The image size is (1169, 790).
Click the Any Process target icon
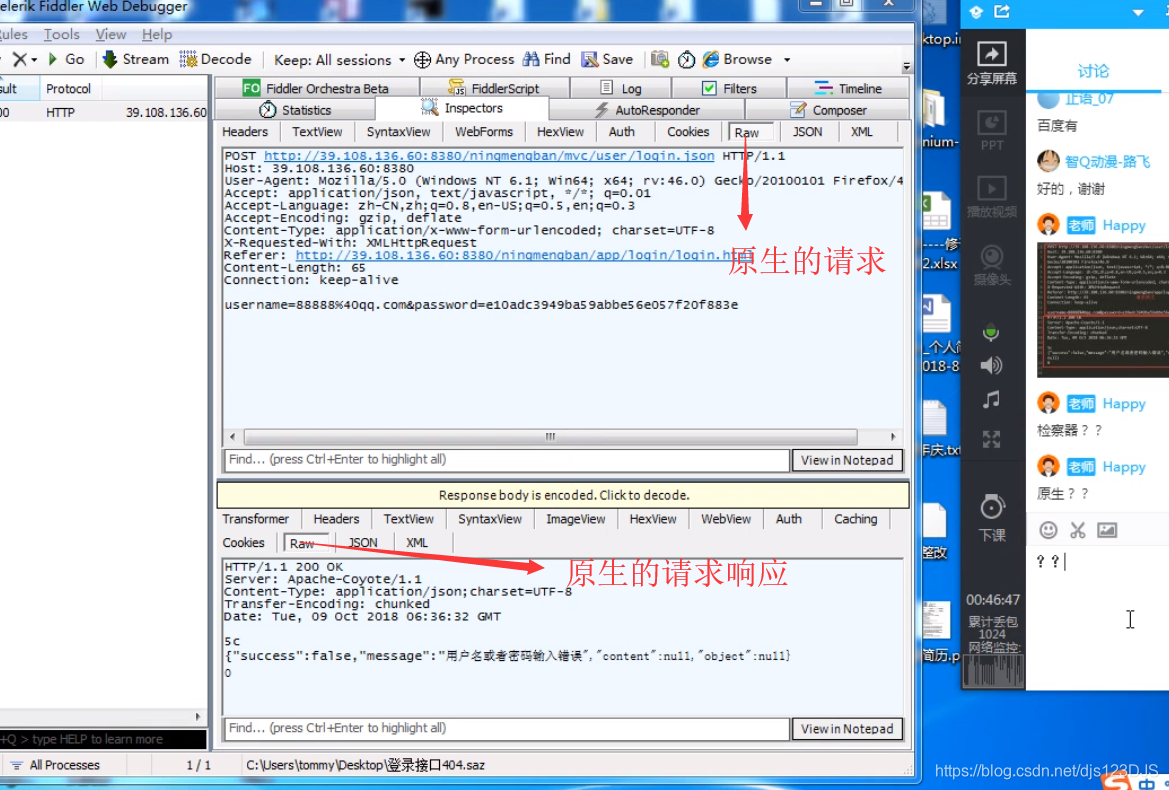422,60
